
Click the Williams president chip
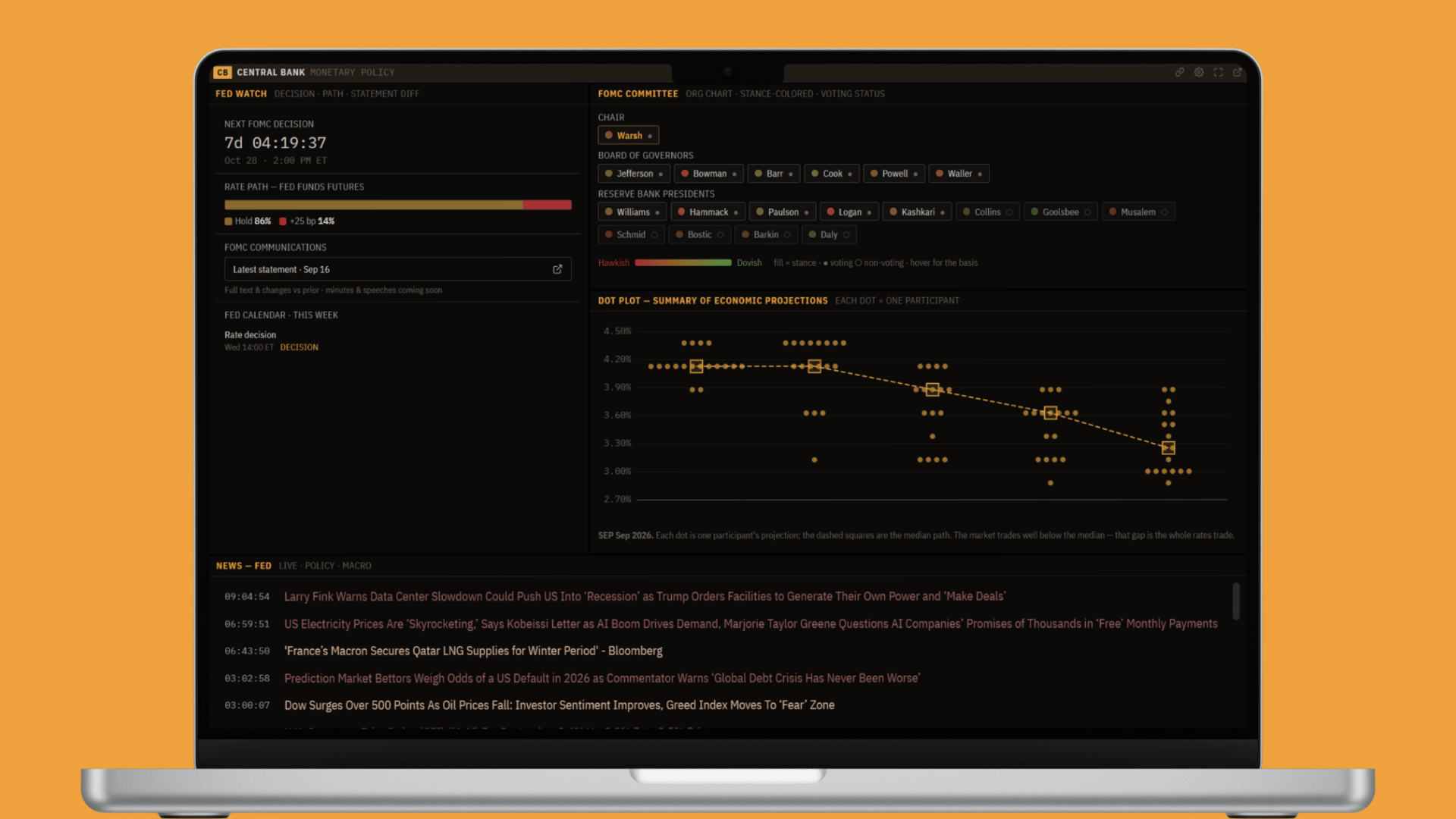632,212
